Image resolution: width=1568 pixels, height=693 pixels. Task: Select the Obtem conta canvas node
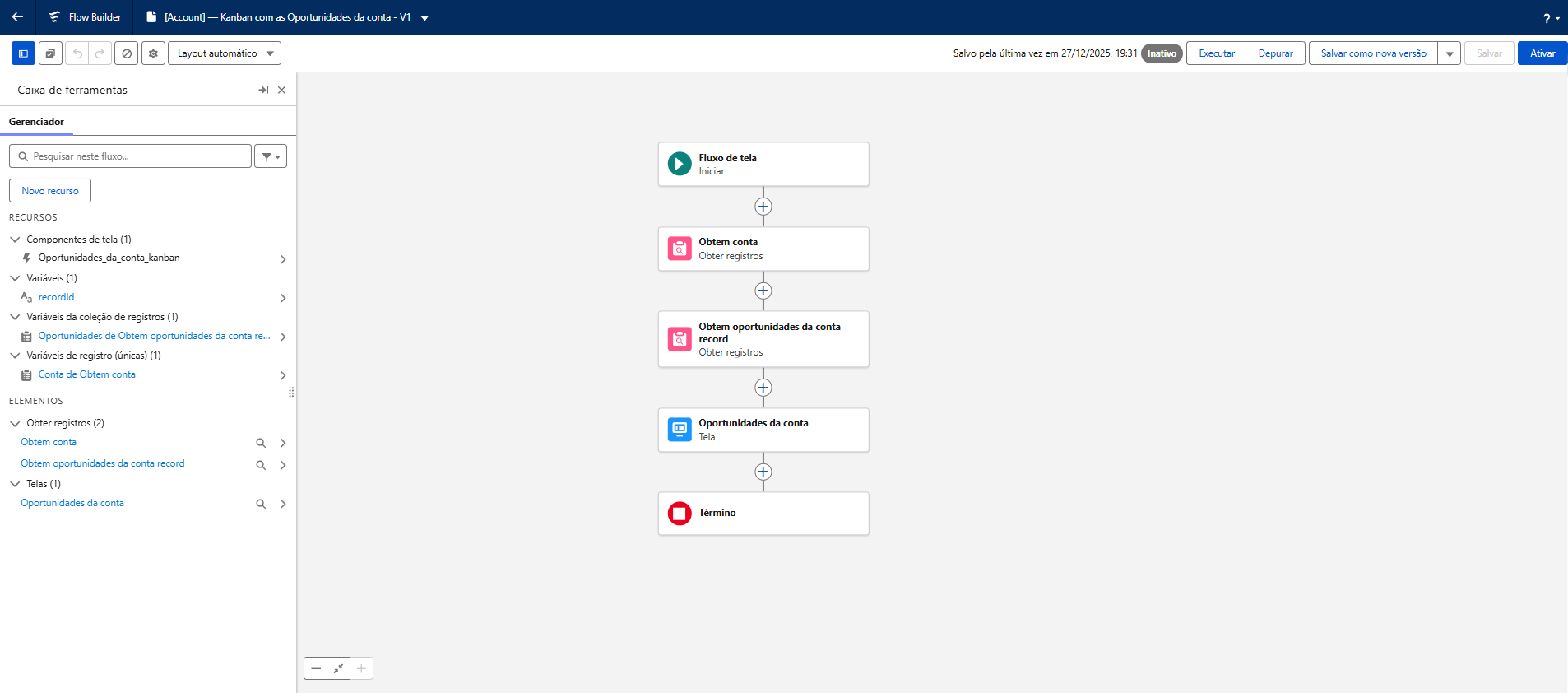coord(763,249)
